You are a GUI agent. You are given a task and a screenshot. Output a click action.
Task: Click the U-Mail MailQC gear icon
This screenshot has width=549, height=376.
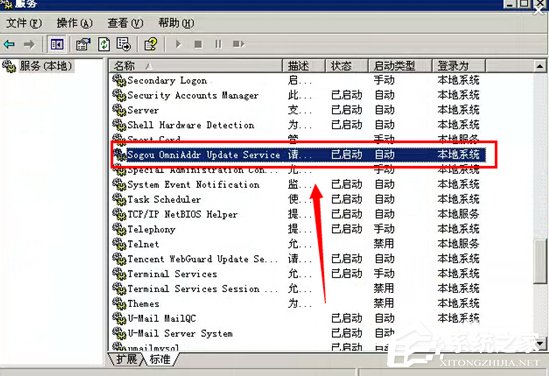click(119, 318)
